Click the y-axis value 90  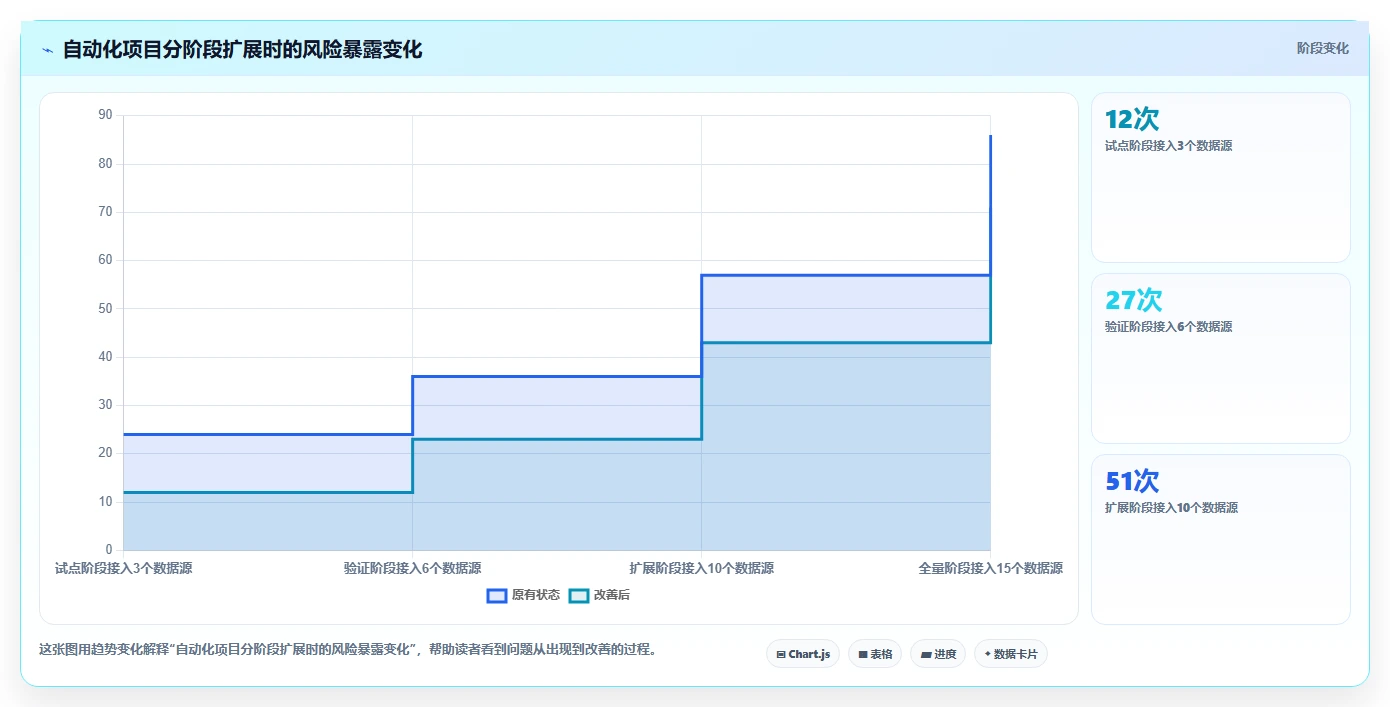click(x=106, y=115)
